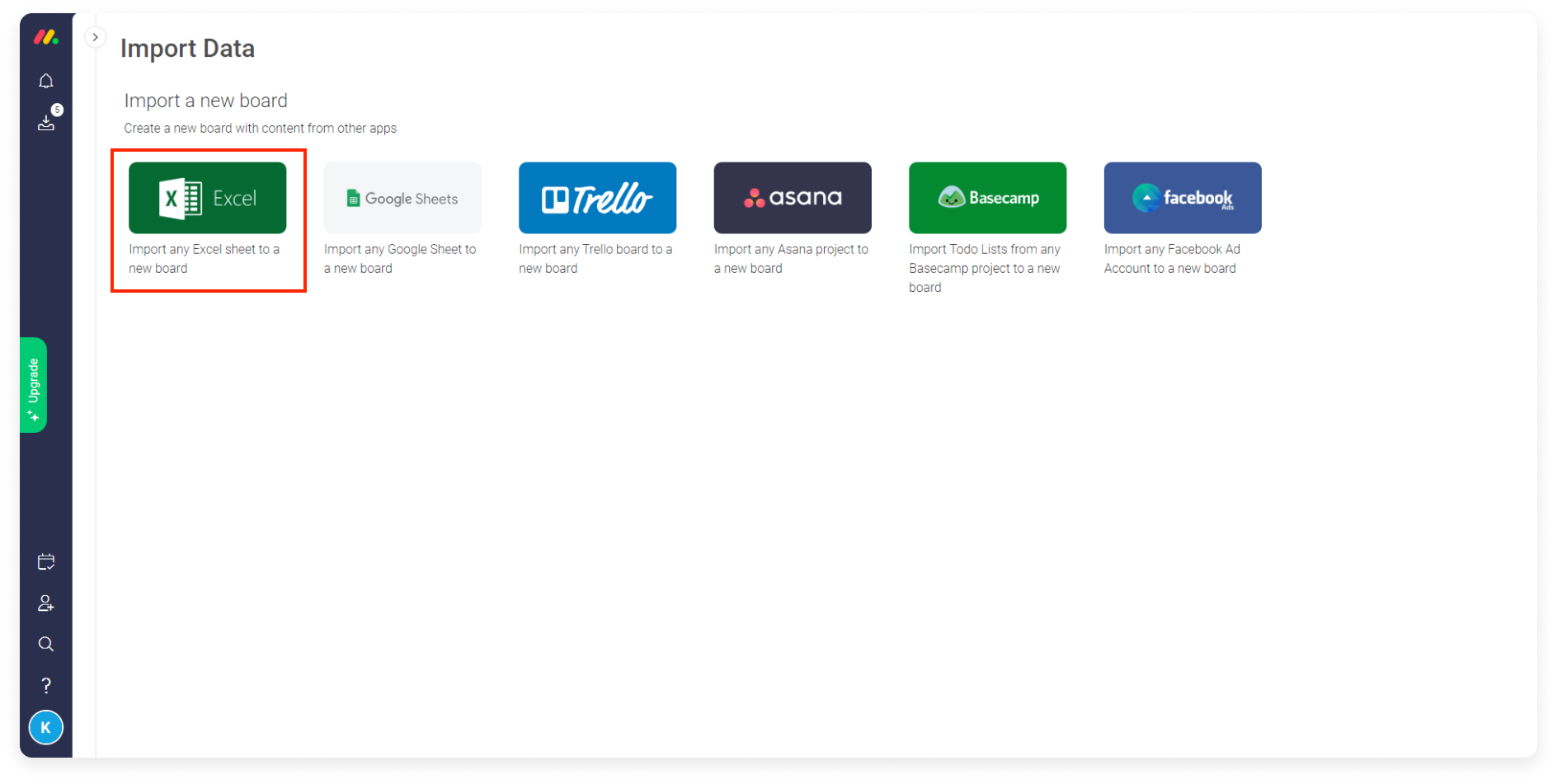Viewport: 1557px width, 784px height.
Task: Click 'Import any Excel sheet to a new board'
Action: (x=205, y=259)
